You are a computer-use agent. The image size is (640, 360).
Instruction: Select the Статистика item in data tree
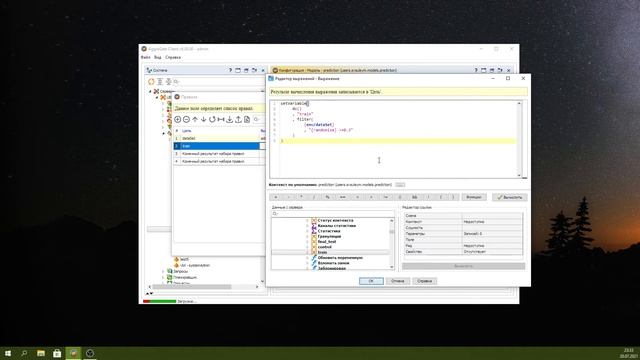(329, 231)
